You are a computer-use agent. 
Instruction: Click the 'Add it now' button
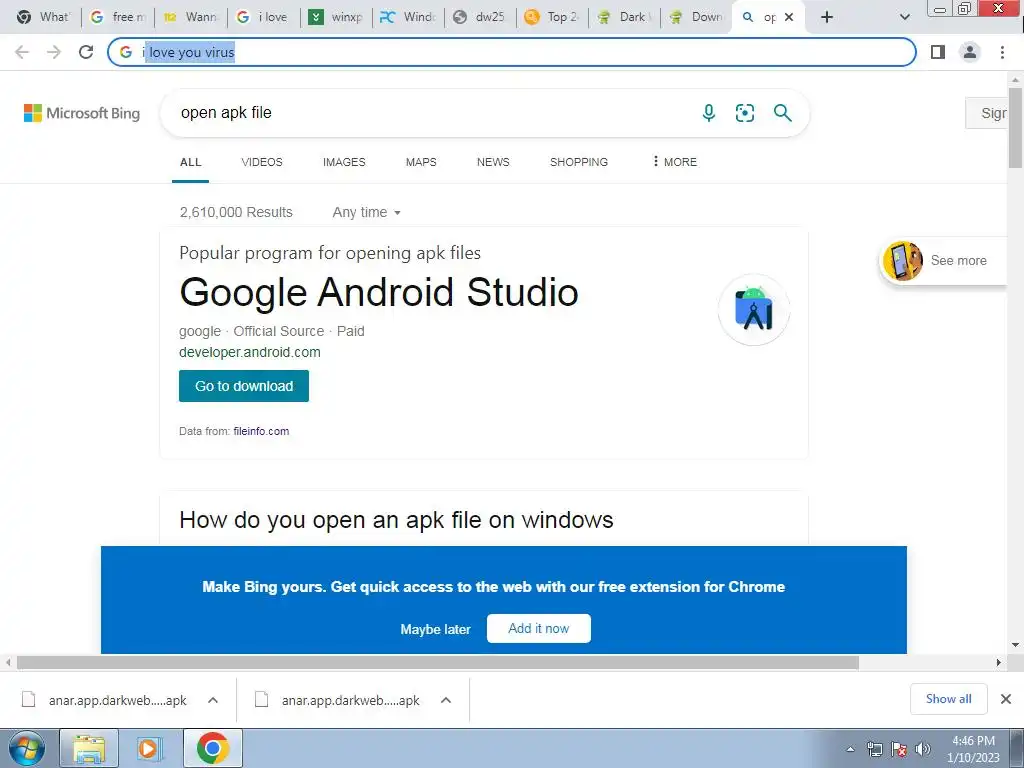pyautogui.click(x=539, y=628)
